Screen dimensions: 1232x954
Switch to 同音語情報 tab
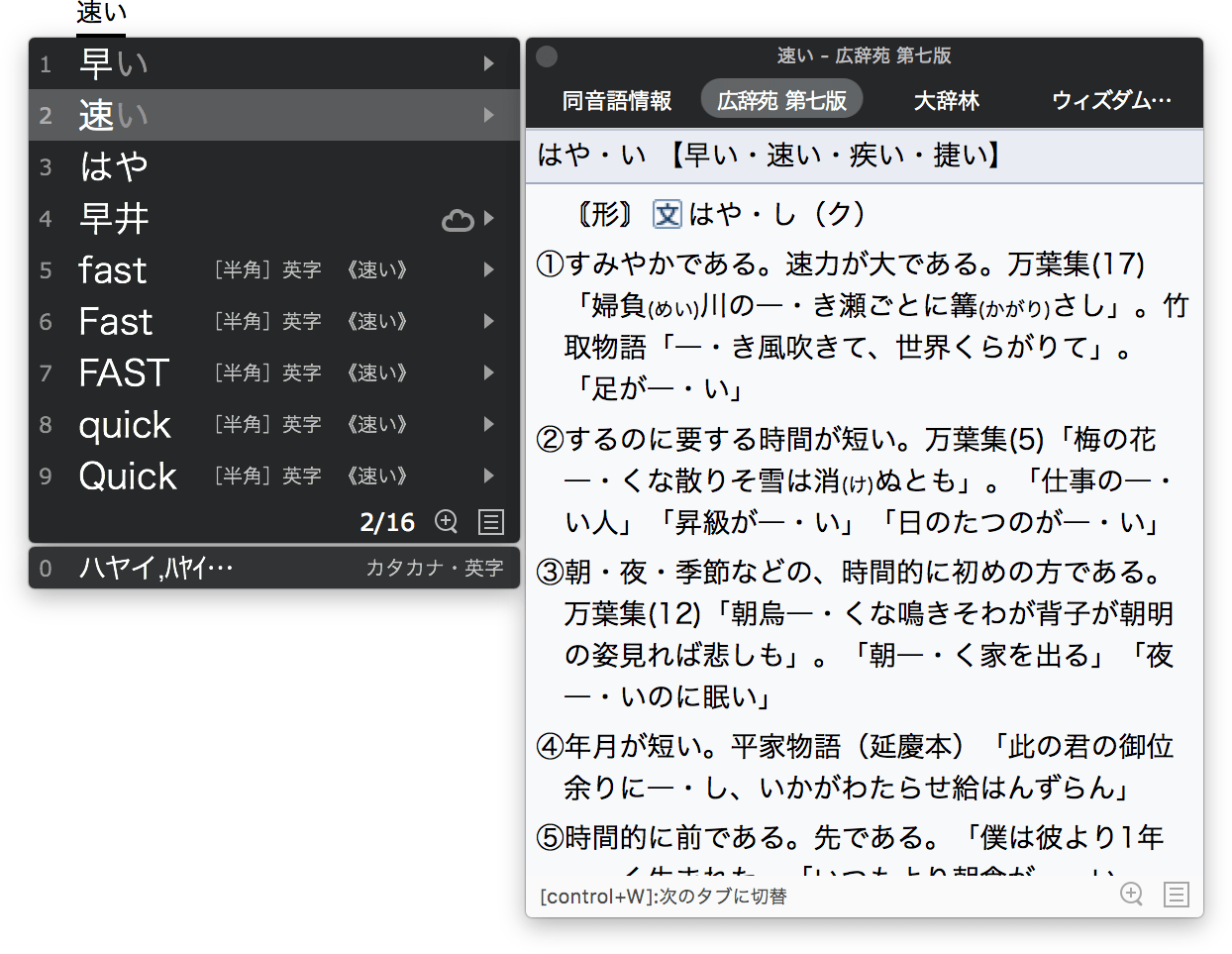click(x=617, y=100)
